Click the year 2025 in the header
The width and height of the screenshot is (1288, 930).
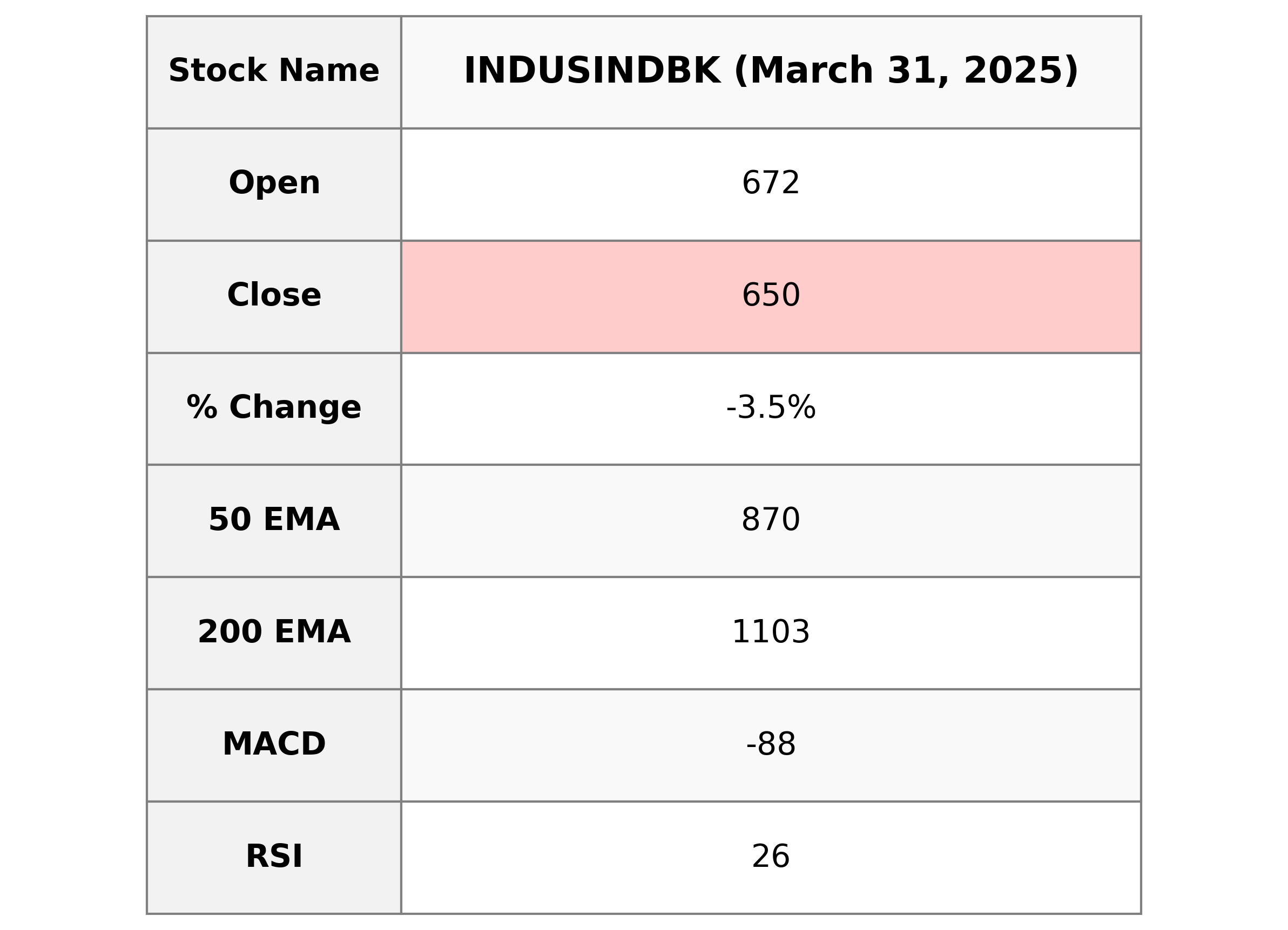(1013, 71)
